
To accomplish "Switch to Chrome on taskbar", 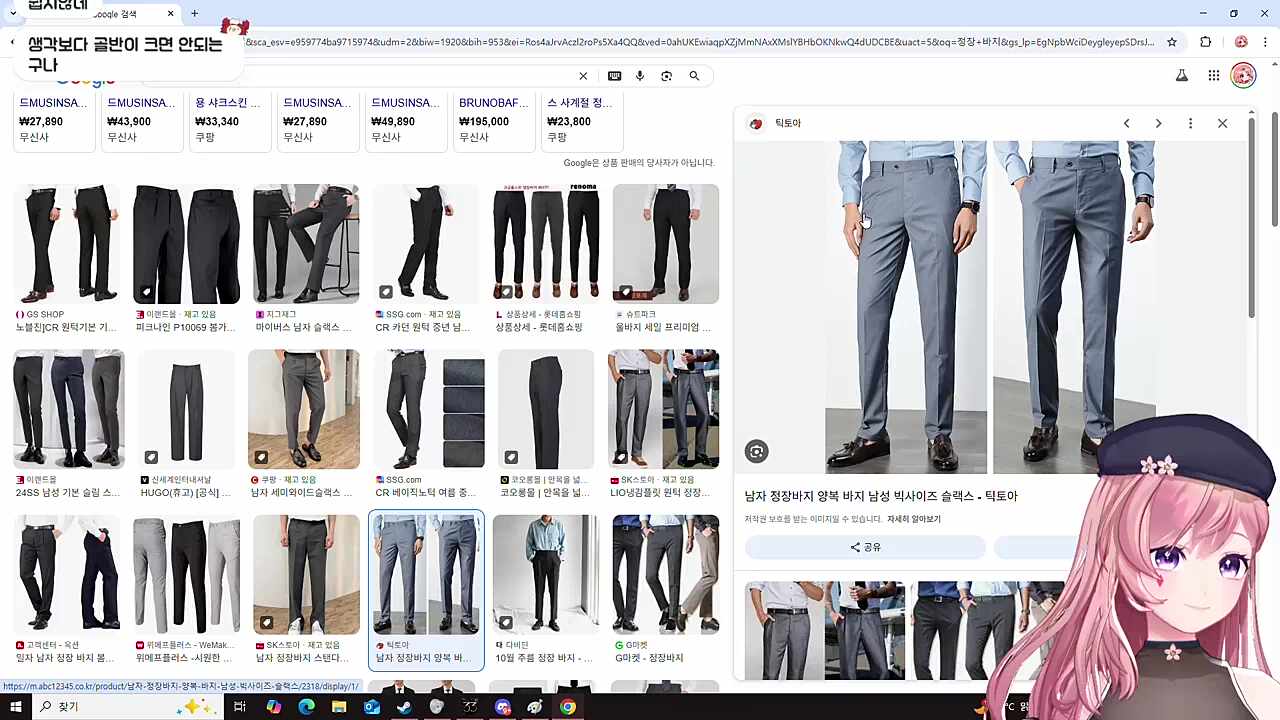I will (x=567, y=707).
